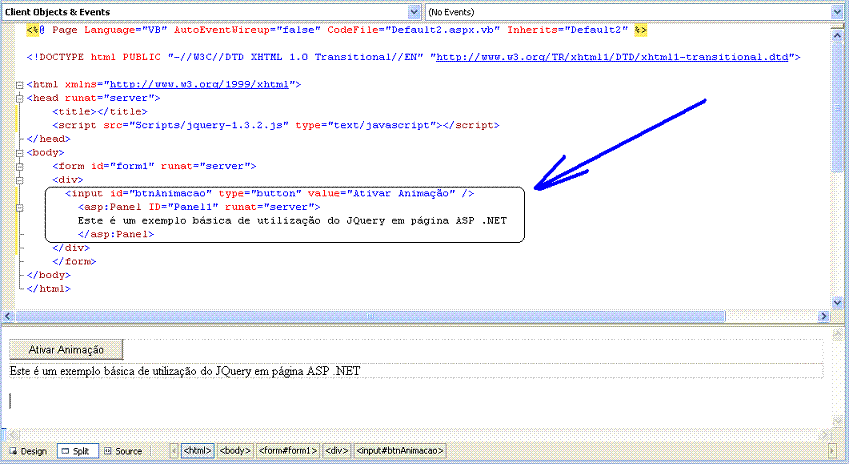
Task: Click the input id="btnAnimacao" code line
Action: tap(270, 194)
